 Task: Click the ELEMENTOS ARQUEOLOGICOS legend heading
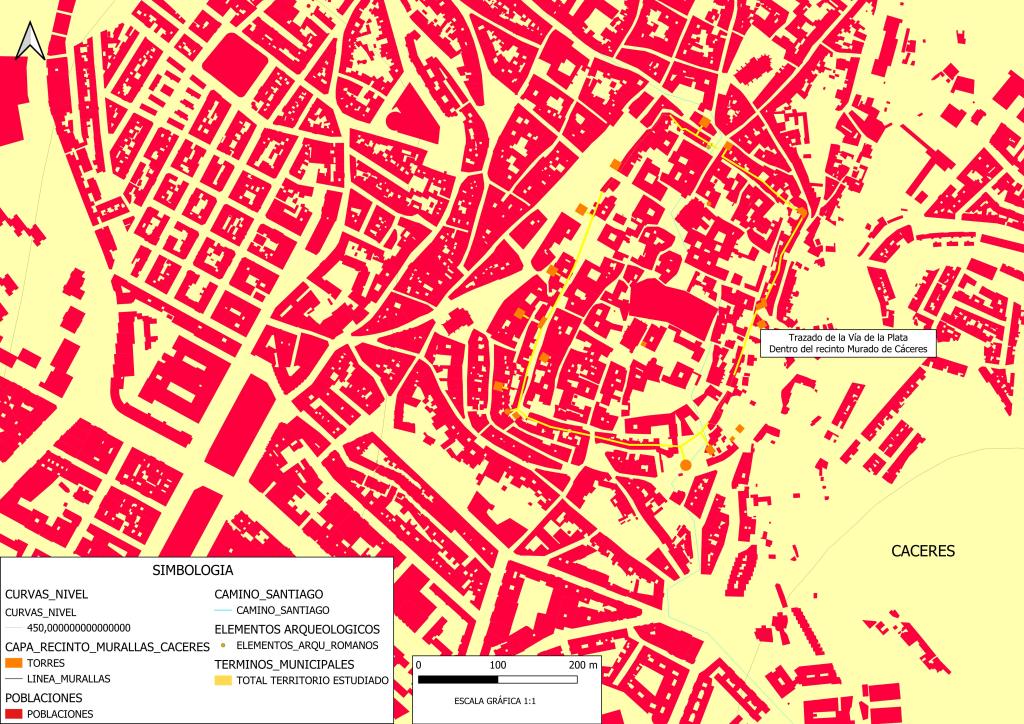[x=297, y=629]
